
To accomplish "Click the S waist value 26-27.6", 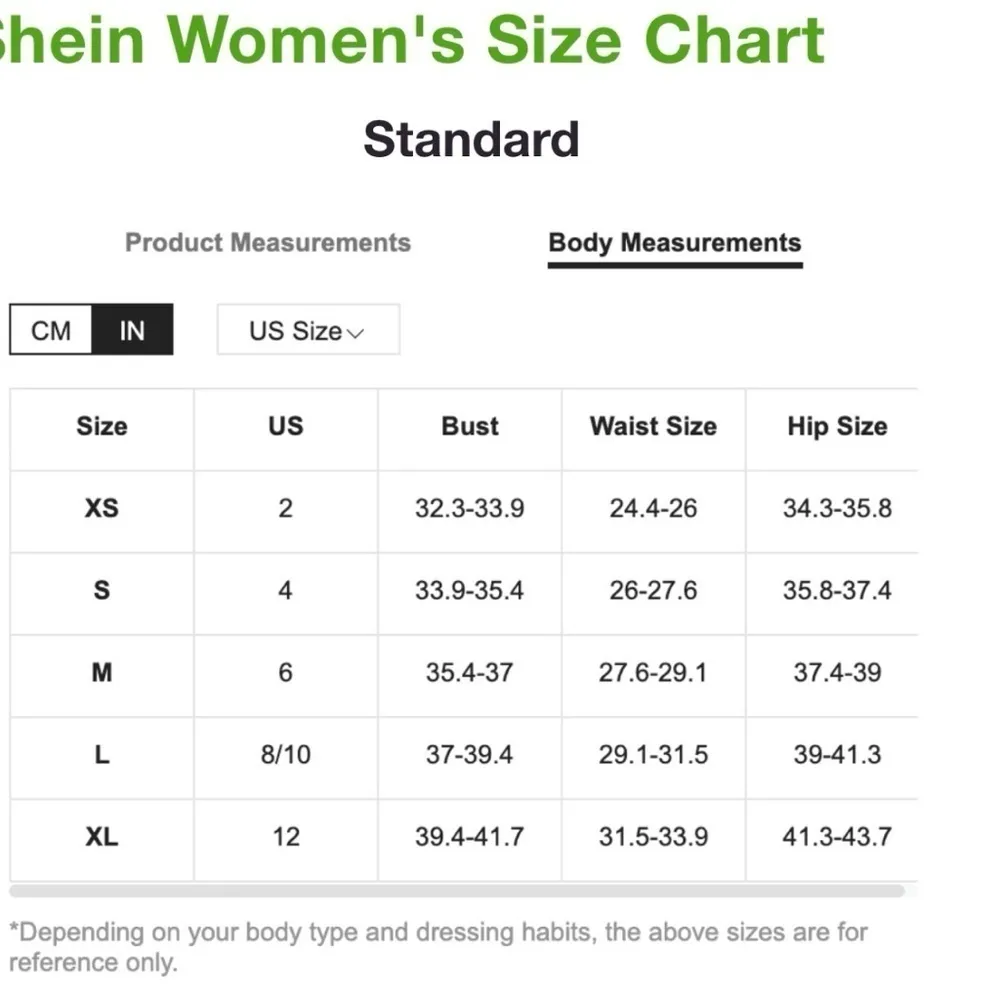I will point(653,590).
